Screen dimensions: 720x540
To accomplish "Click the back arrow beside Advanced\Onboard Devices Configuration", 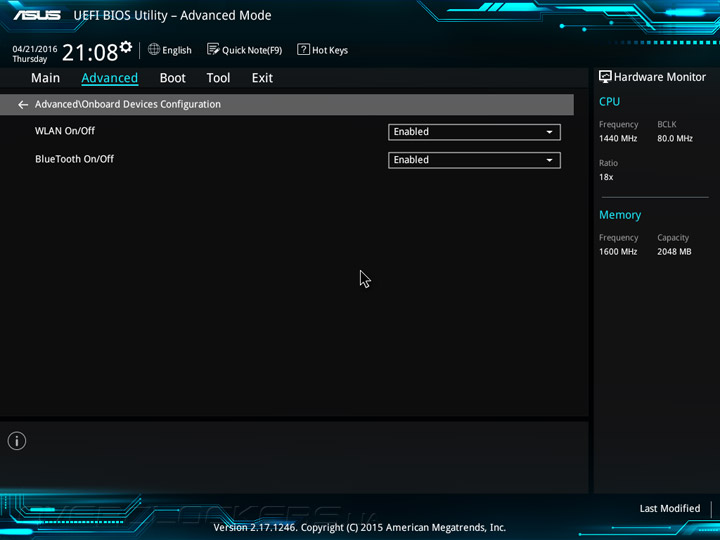I will pos(23,105).
